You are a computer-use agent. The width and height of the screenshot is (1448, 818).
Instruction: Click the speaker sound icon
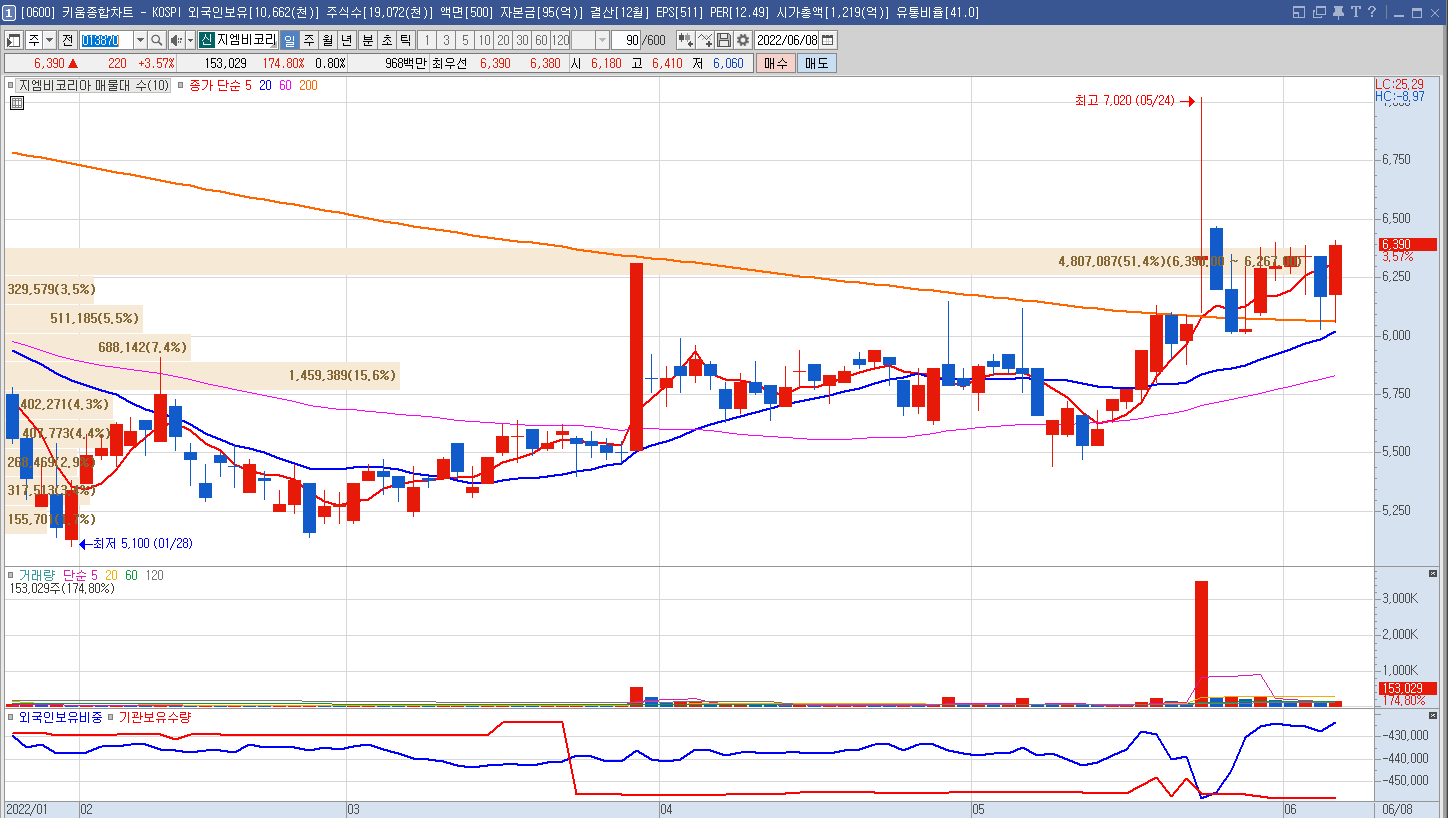tap(177, 40)
